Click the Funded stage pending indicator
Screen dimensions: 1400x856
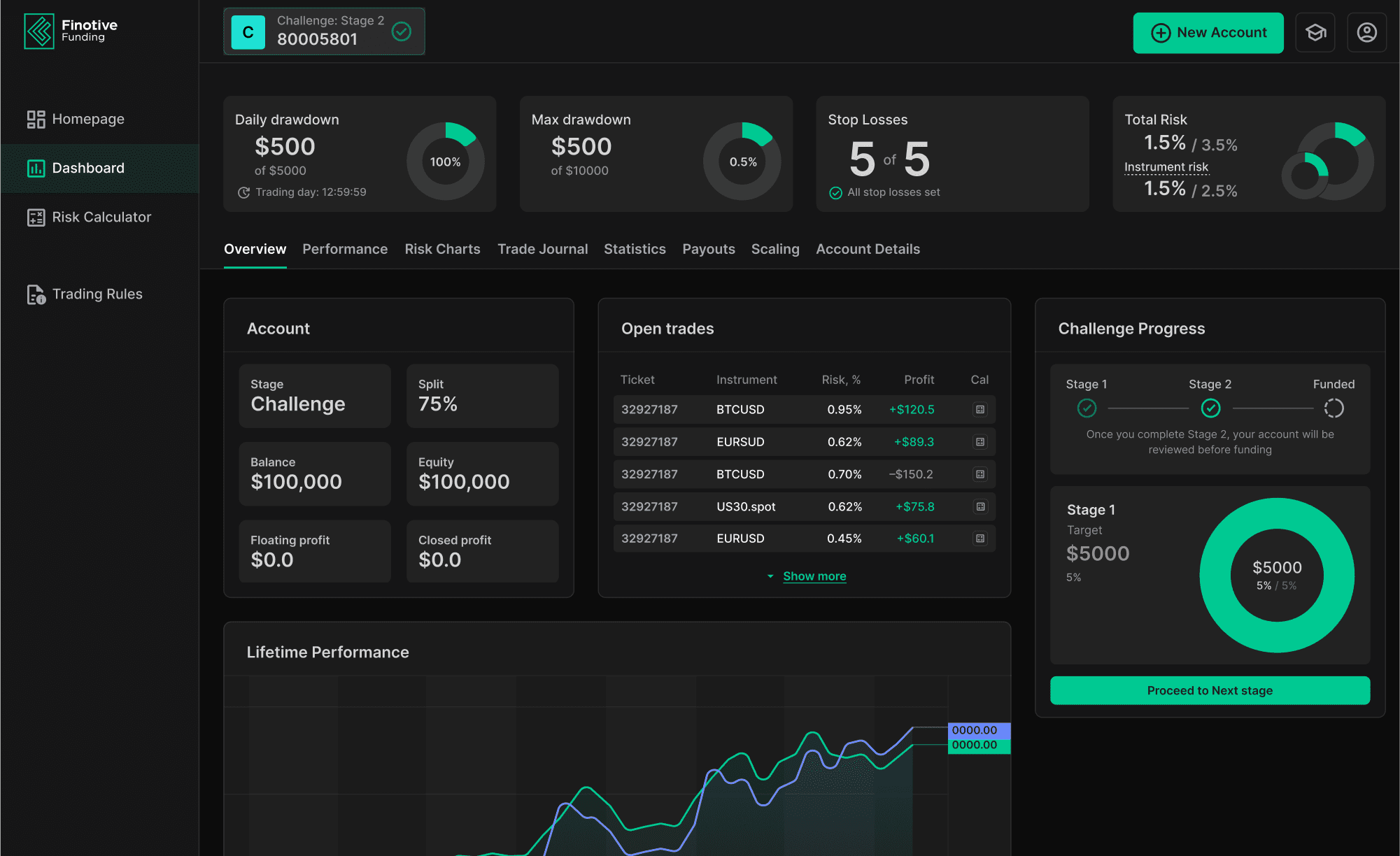pyautogui.click(x=1334, y=408)
